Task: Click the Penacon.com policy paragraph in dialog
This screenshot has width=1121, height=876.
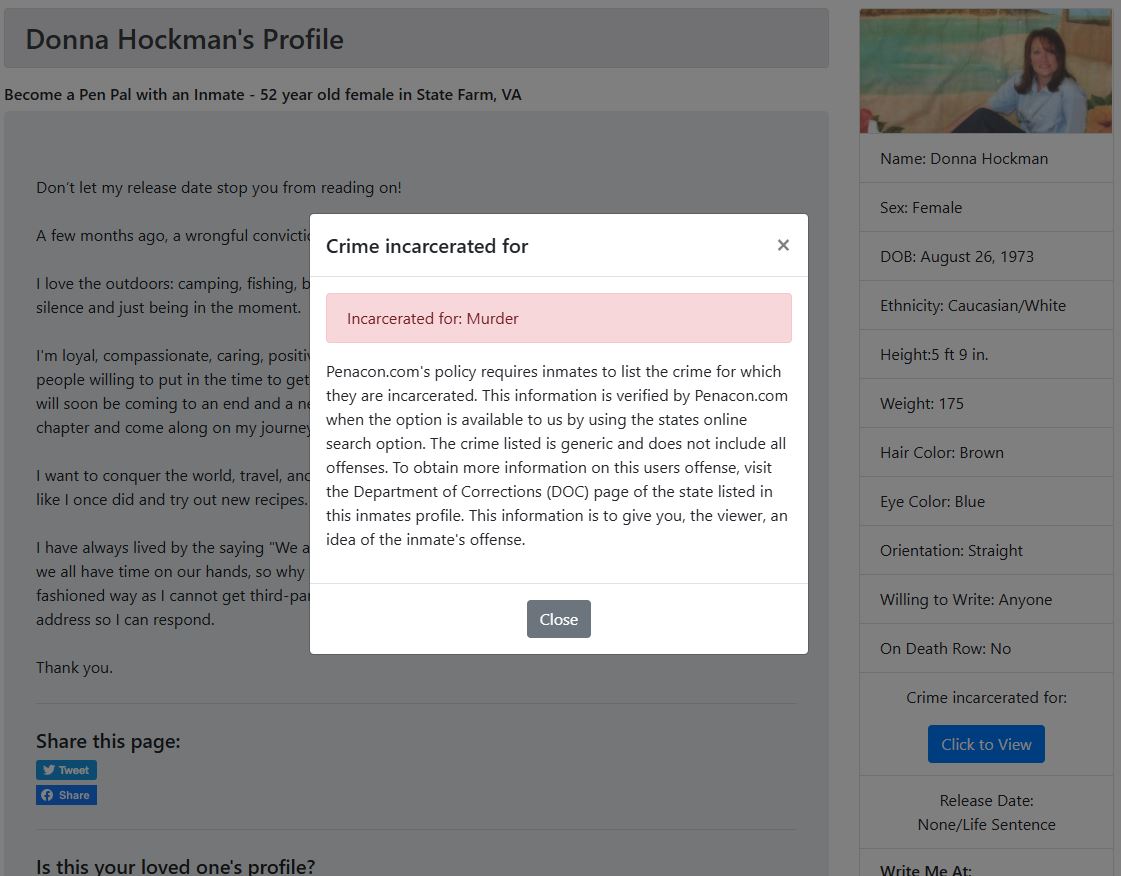Action: point(558,456)
